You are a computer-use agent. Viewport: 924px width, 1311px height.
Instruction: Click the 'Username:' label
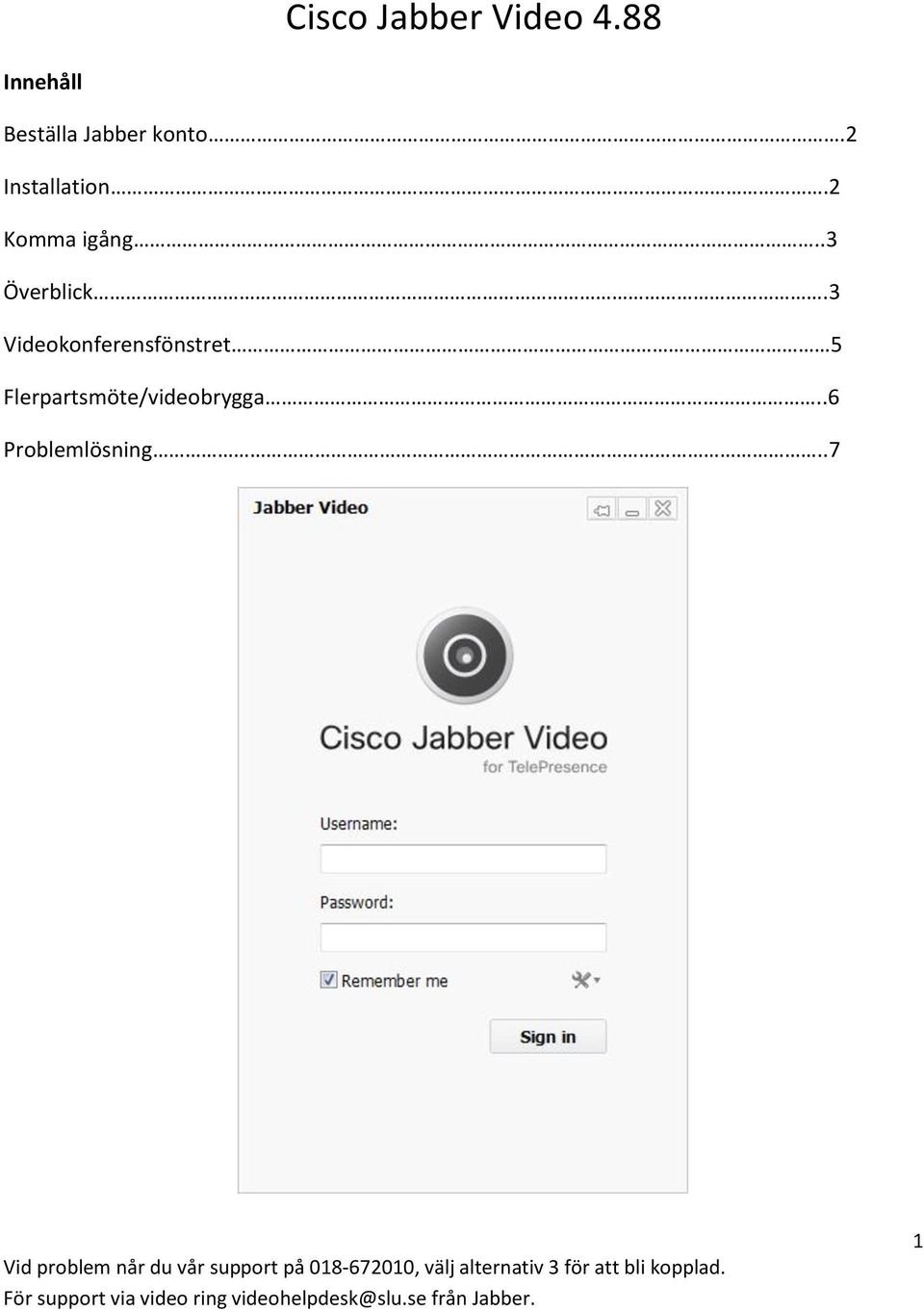click(x=359, y=824)
